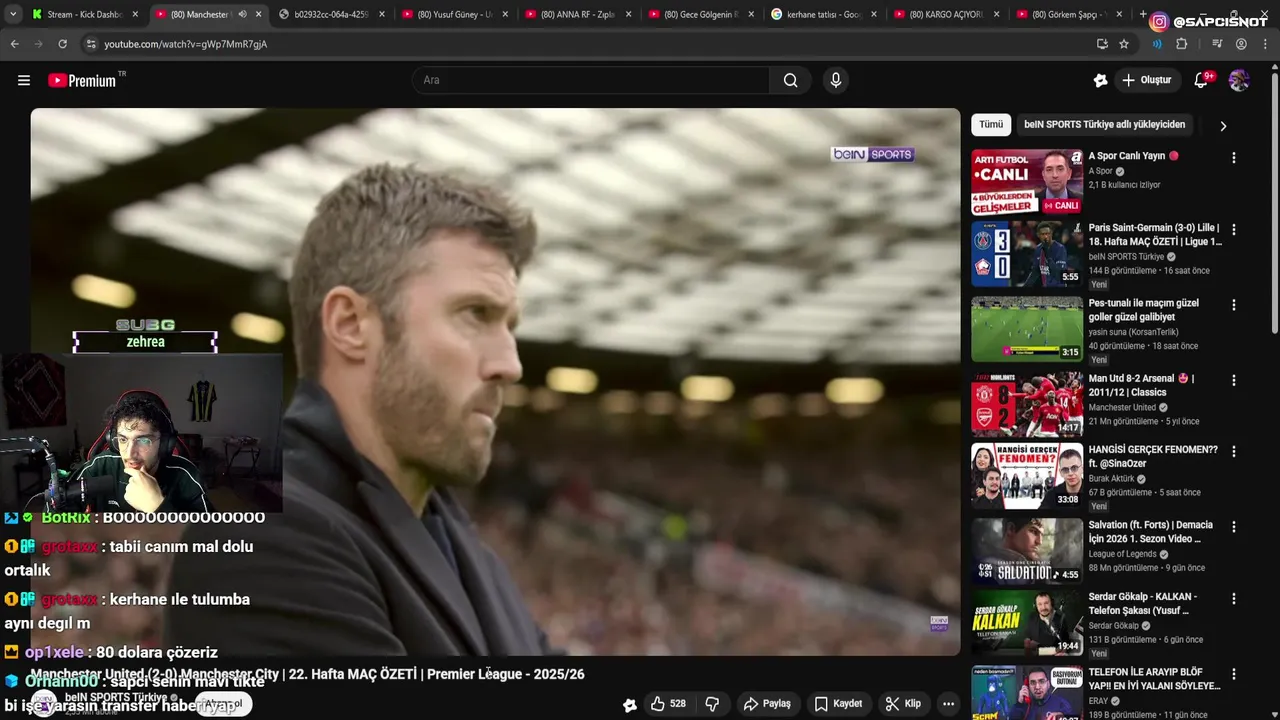
Task: Select the Tümü filter chip
Action: click(991, 125)
